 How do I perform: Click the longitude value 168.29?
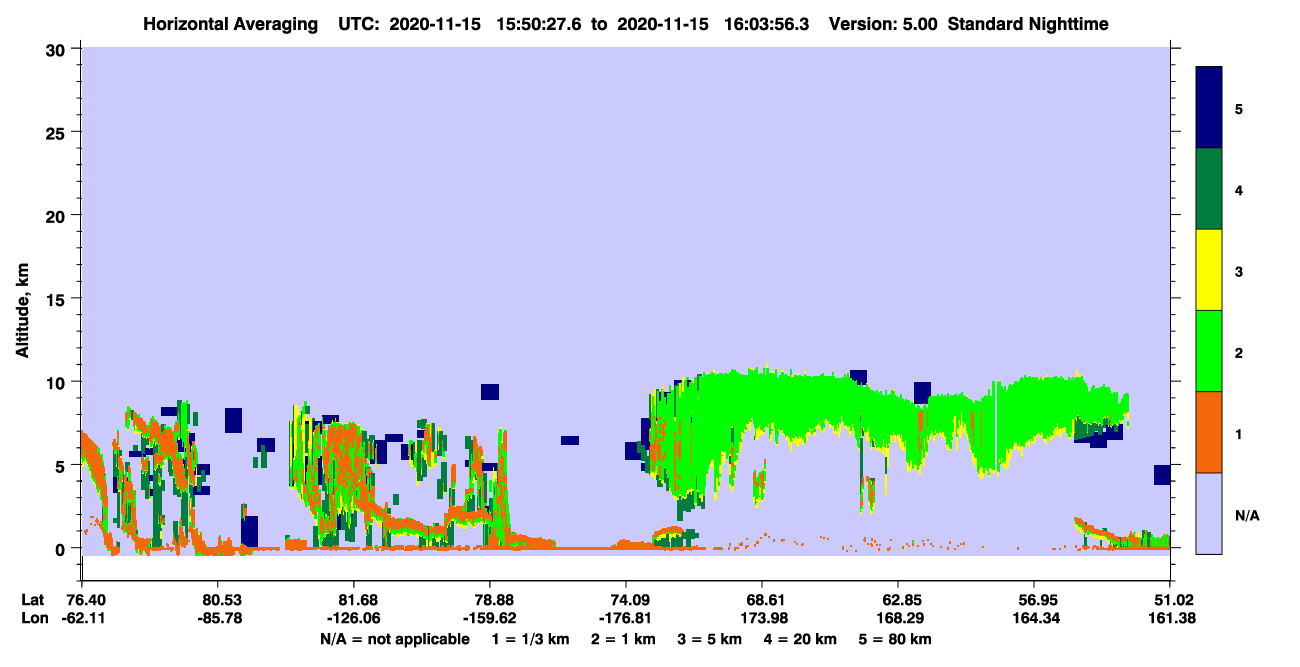click(898, 619)
